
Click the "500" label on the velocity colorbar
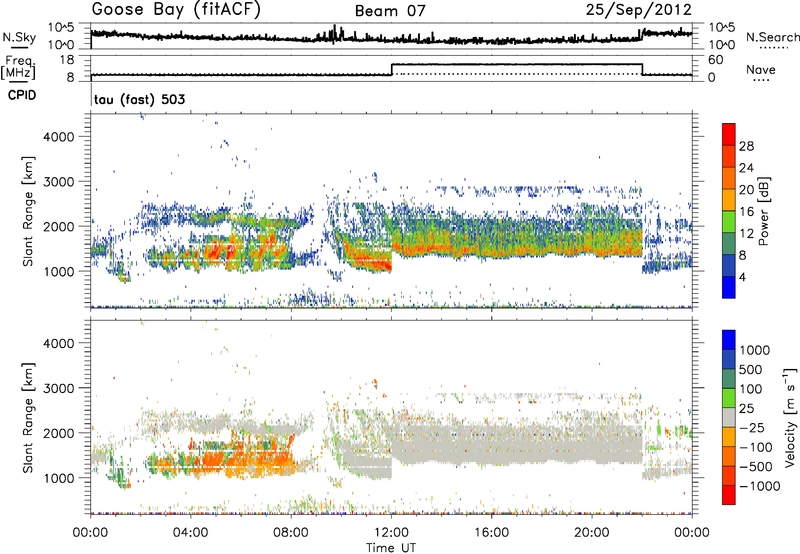pos(753,370)
